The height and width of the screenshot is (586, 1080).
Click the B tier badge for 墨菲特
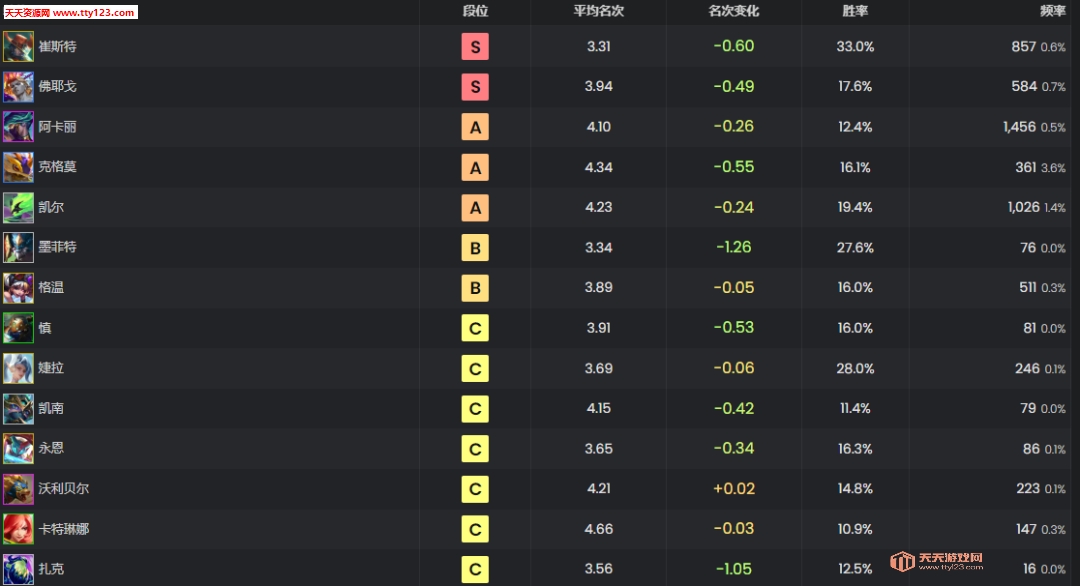click(475, 247)
